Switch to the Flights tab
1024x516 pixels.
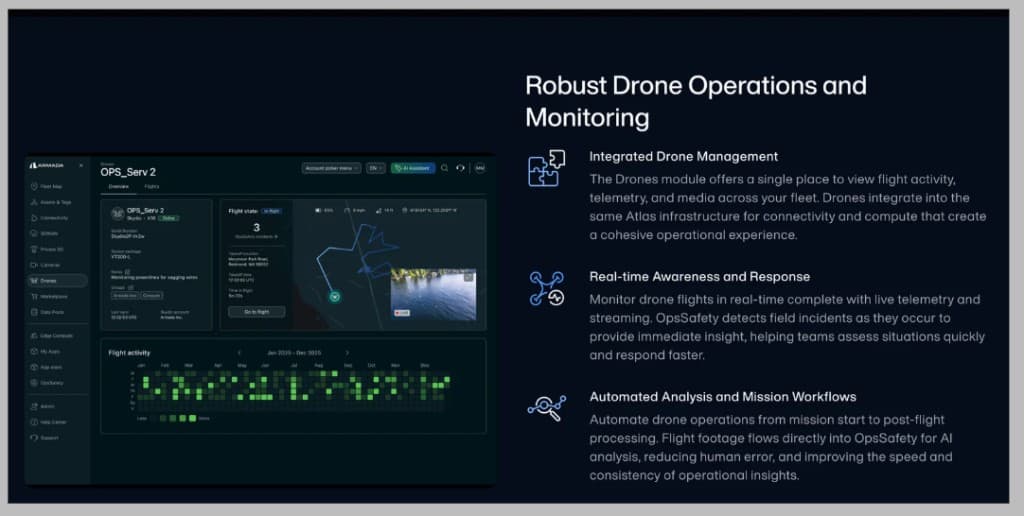pyautogui.click(x=152, y=187)
